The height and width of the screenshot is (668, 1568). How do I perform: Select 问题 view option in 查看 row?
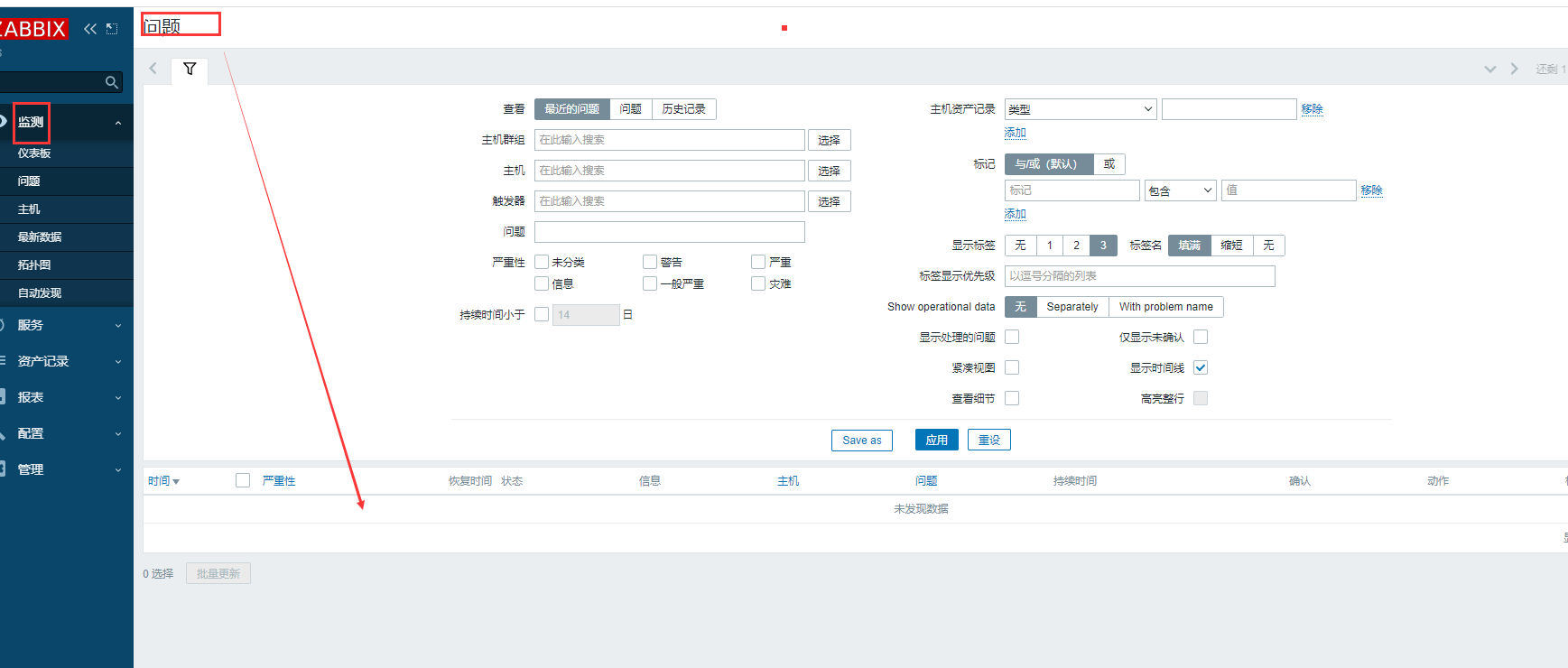[630, 109]
